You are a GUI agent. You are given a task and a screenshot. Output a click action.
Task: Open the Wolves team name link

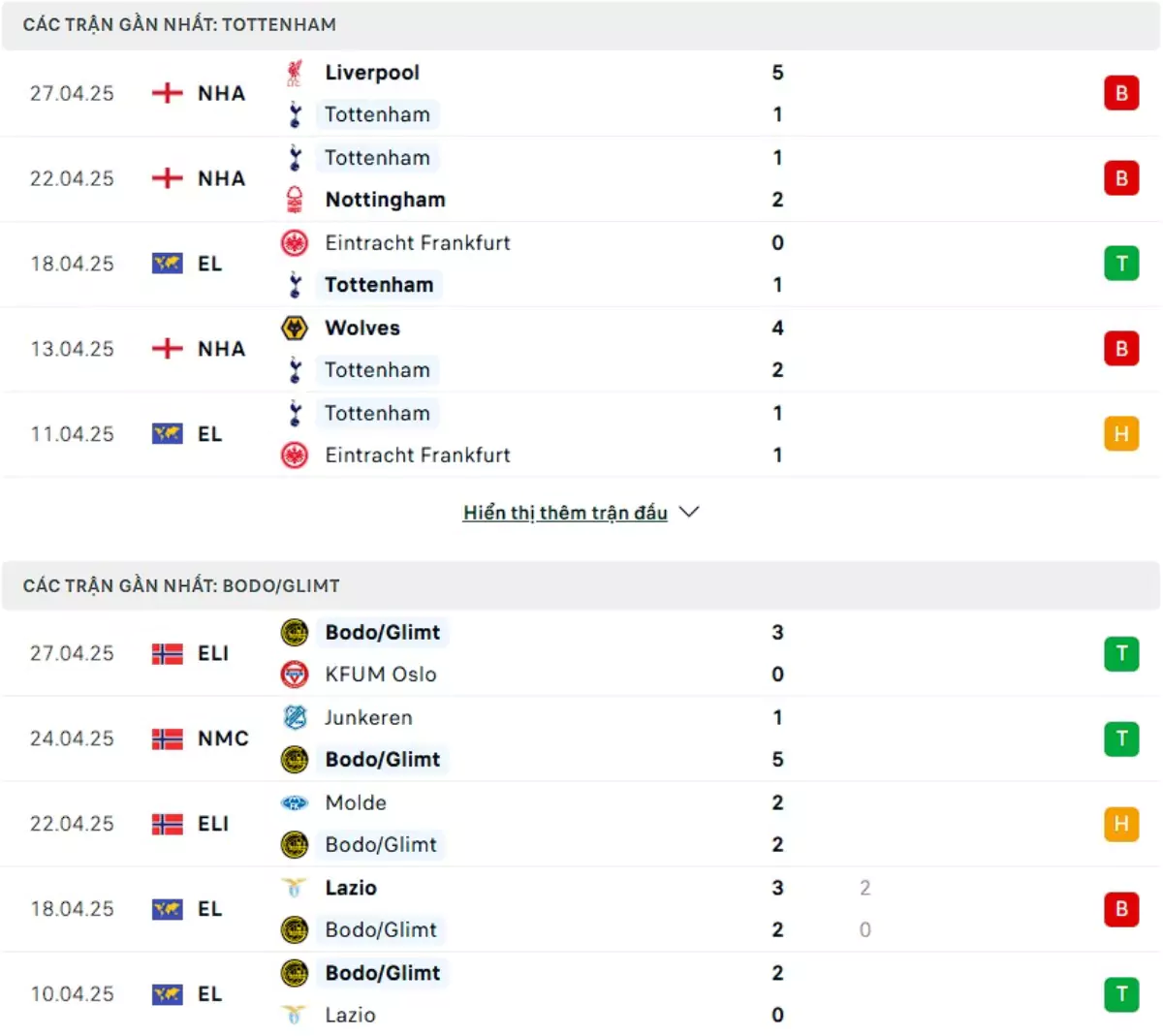point(362,328)
